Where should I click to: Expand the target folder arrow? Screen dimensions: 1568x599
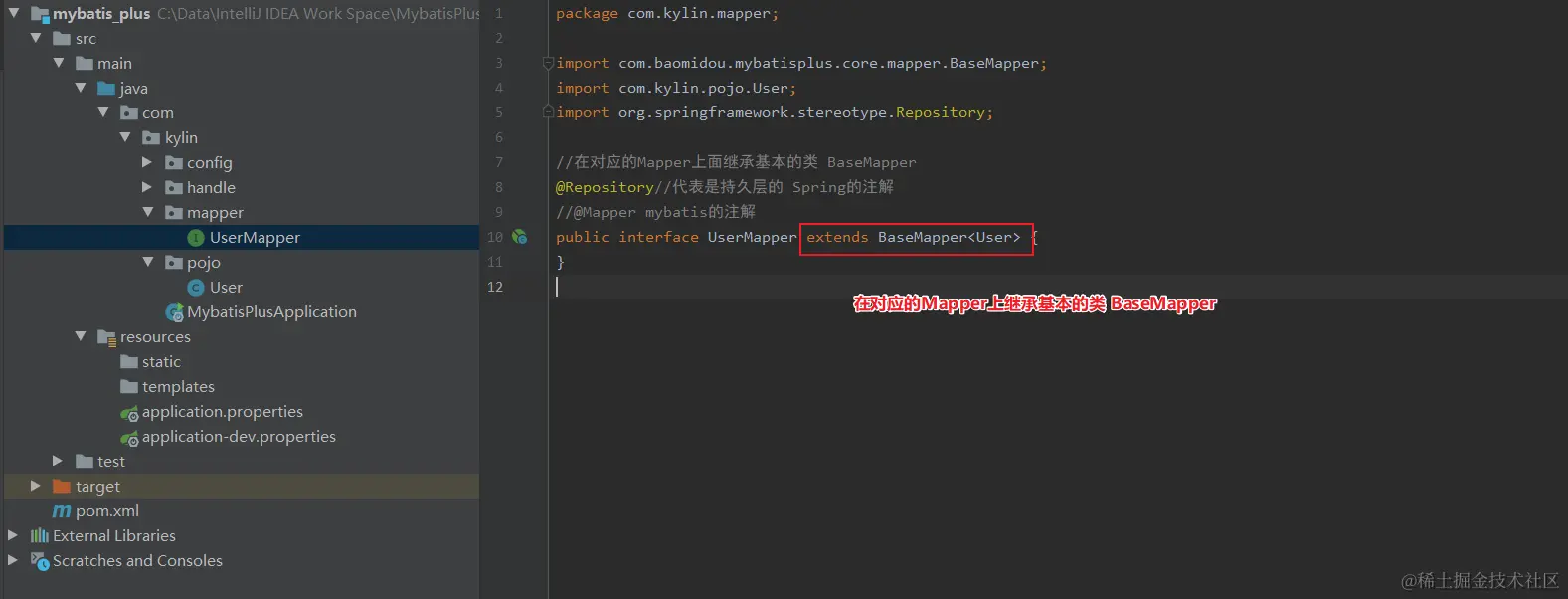36,486
